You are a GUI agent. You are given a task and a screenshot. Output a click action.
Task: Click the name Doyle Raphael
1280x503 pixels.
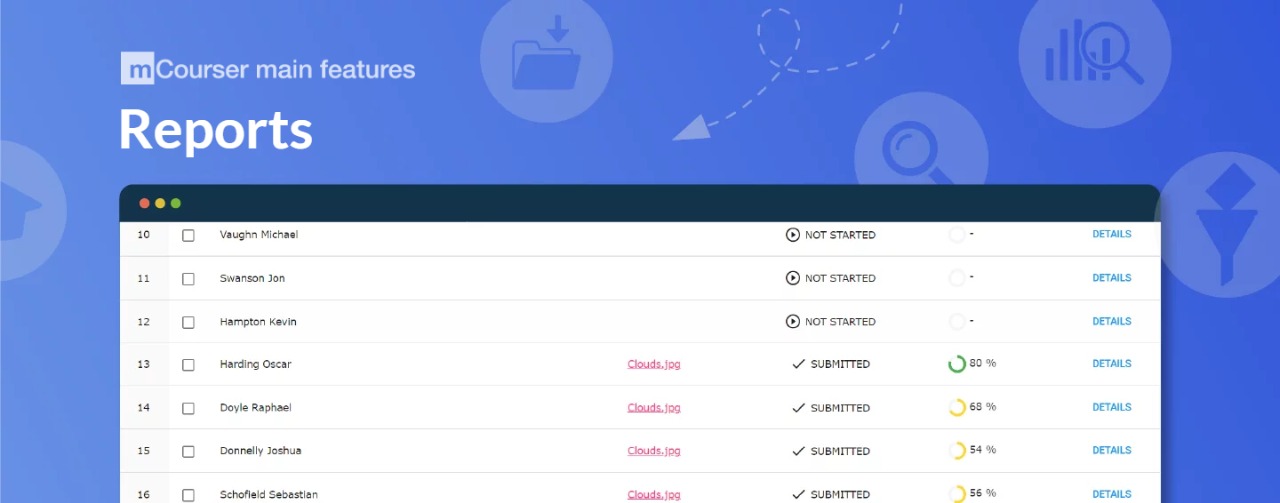256,408
